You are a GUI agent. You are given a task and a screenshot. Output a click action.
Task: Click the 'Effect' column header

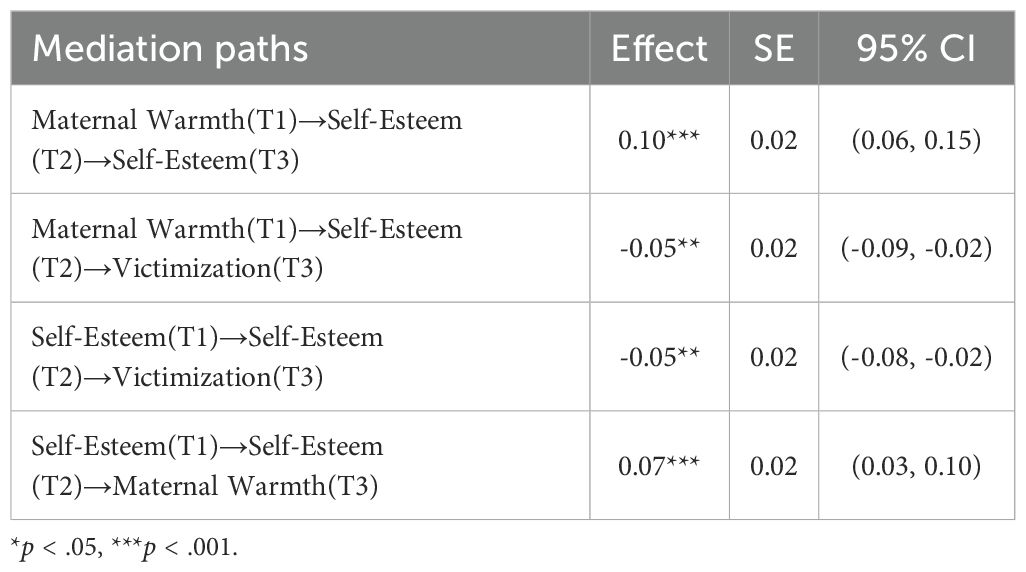point(661,49)
